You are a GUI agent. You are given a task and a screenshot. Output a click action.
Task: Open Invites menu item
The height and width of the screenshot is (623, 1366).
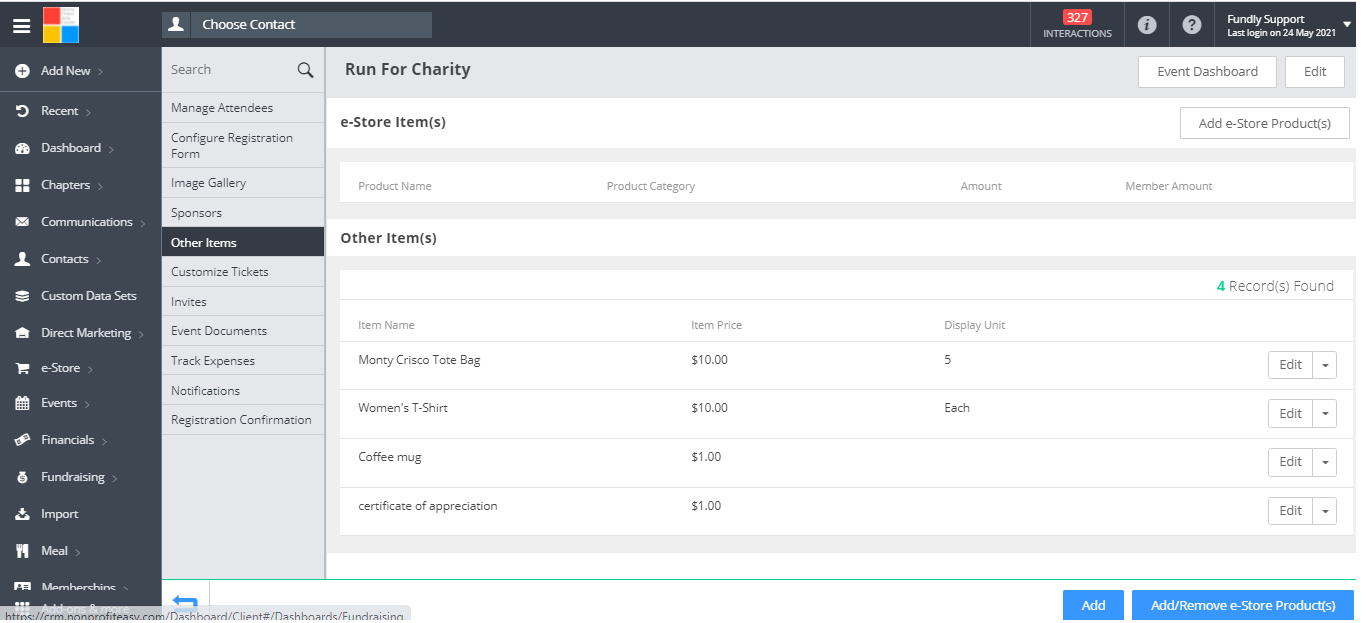(243, 301)
